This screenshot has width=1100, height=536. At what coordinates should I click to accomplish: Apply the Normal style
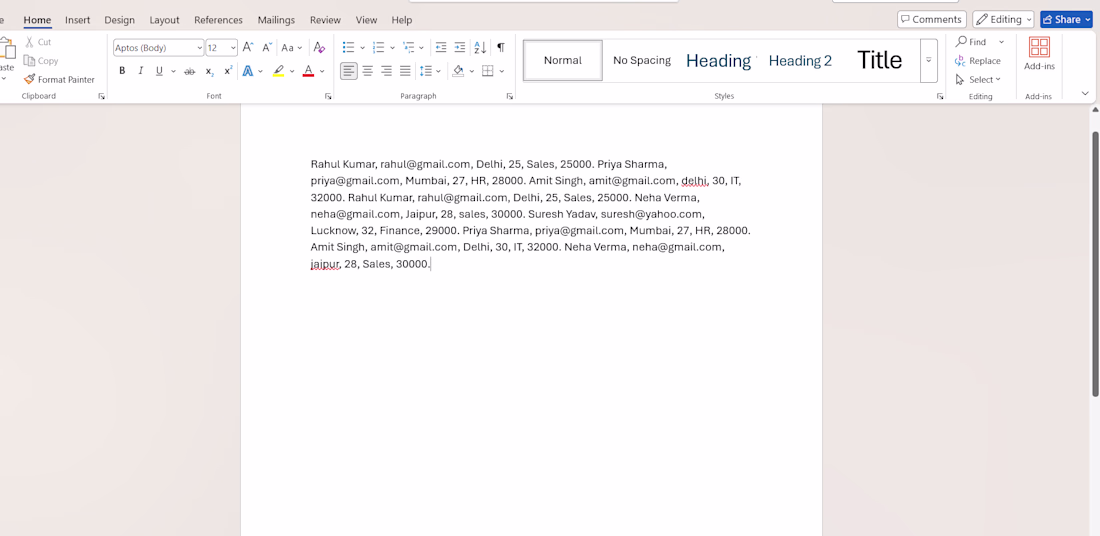(563, 60)
